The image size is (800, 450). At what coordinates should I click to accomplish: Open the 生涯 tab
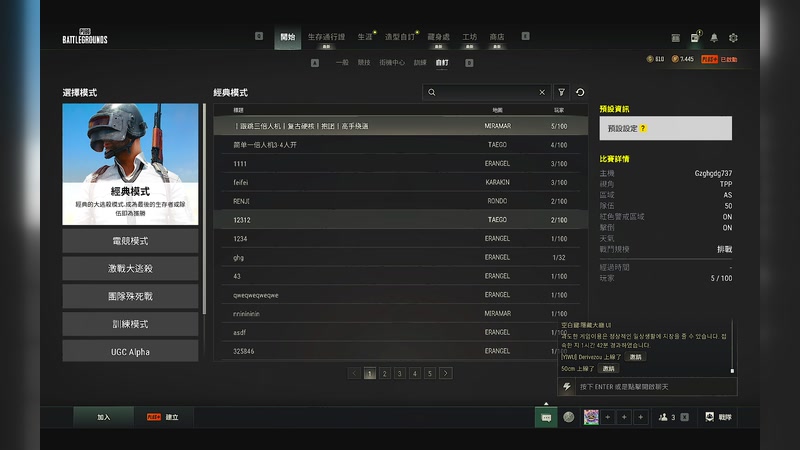pos(365,37)
